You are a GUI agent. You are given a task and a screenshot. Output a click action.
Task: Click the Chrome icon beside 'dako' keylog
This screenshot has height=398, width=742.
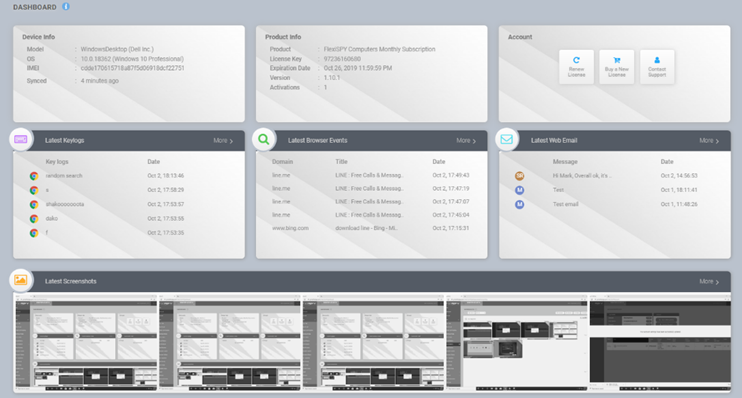(x=34, y=219)
